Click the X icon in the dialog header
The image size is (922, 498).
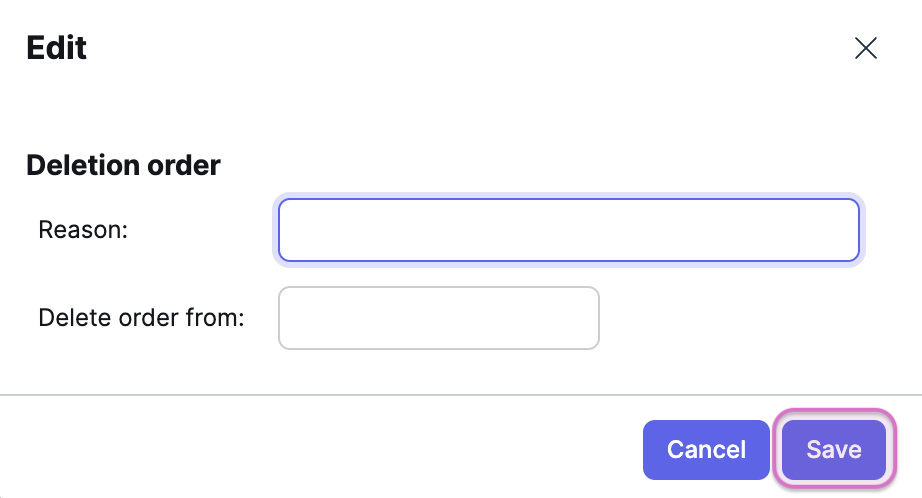point(865,48)
